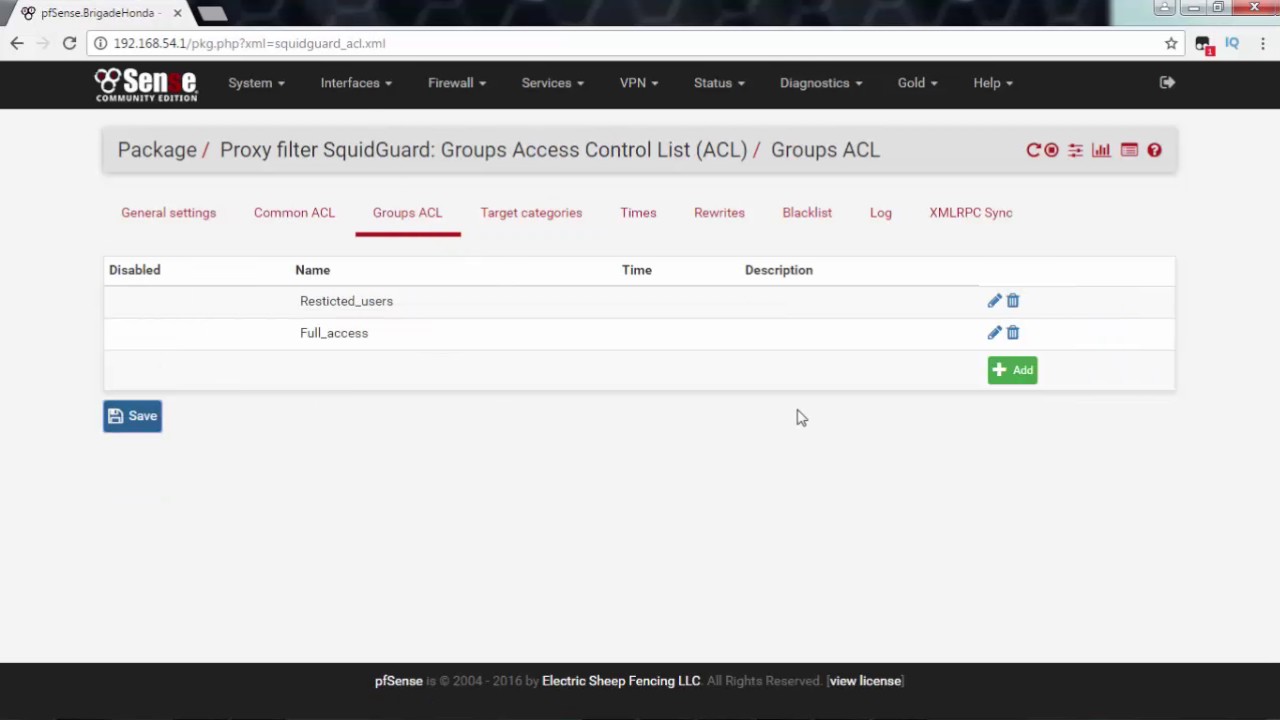Edit the Full_access ACL entry
1280x720 pixels.
pyautogui.click(x=994, y=333)
